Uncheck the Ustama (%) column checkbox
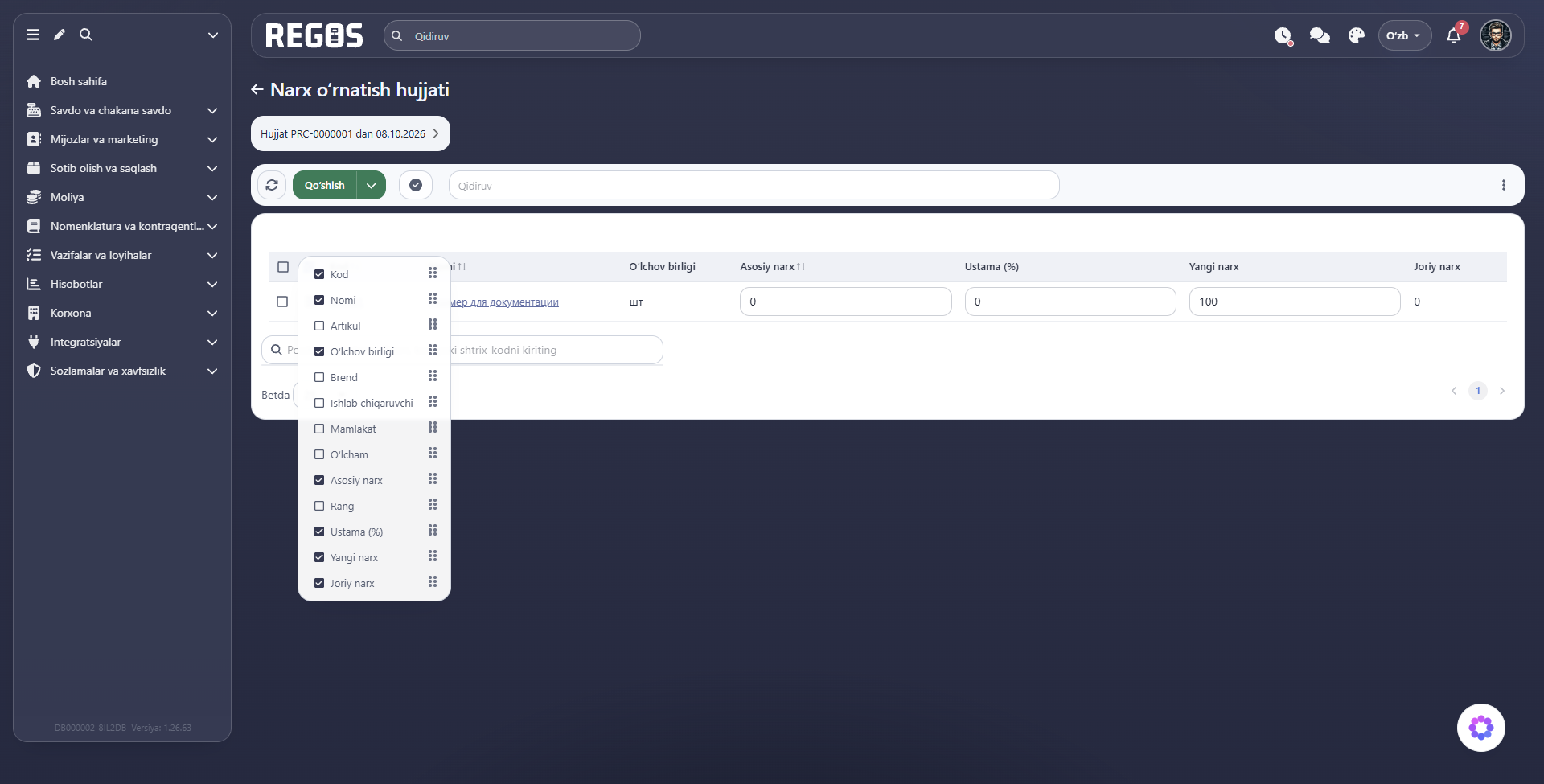Image resolution: width=1544 pixels, height=784 pixels. pos(319,532)
